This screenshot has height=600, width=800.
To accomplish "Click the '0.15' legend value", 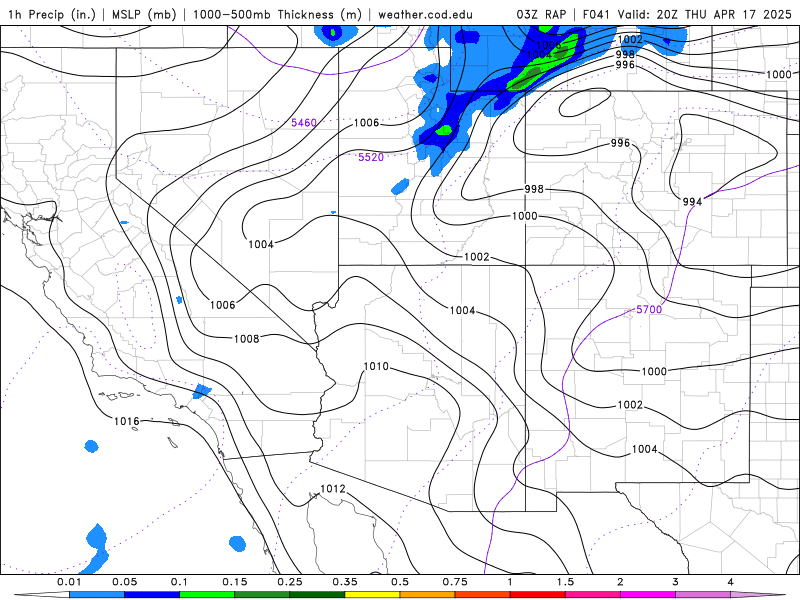I will point(235,582).
